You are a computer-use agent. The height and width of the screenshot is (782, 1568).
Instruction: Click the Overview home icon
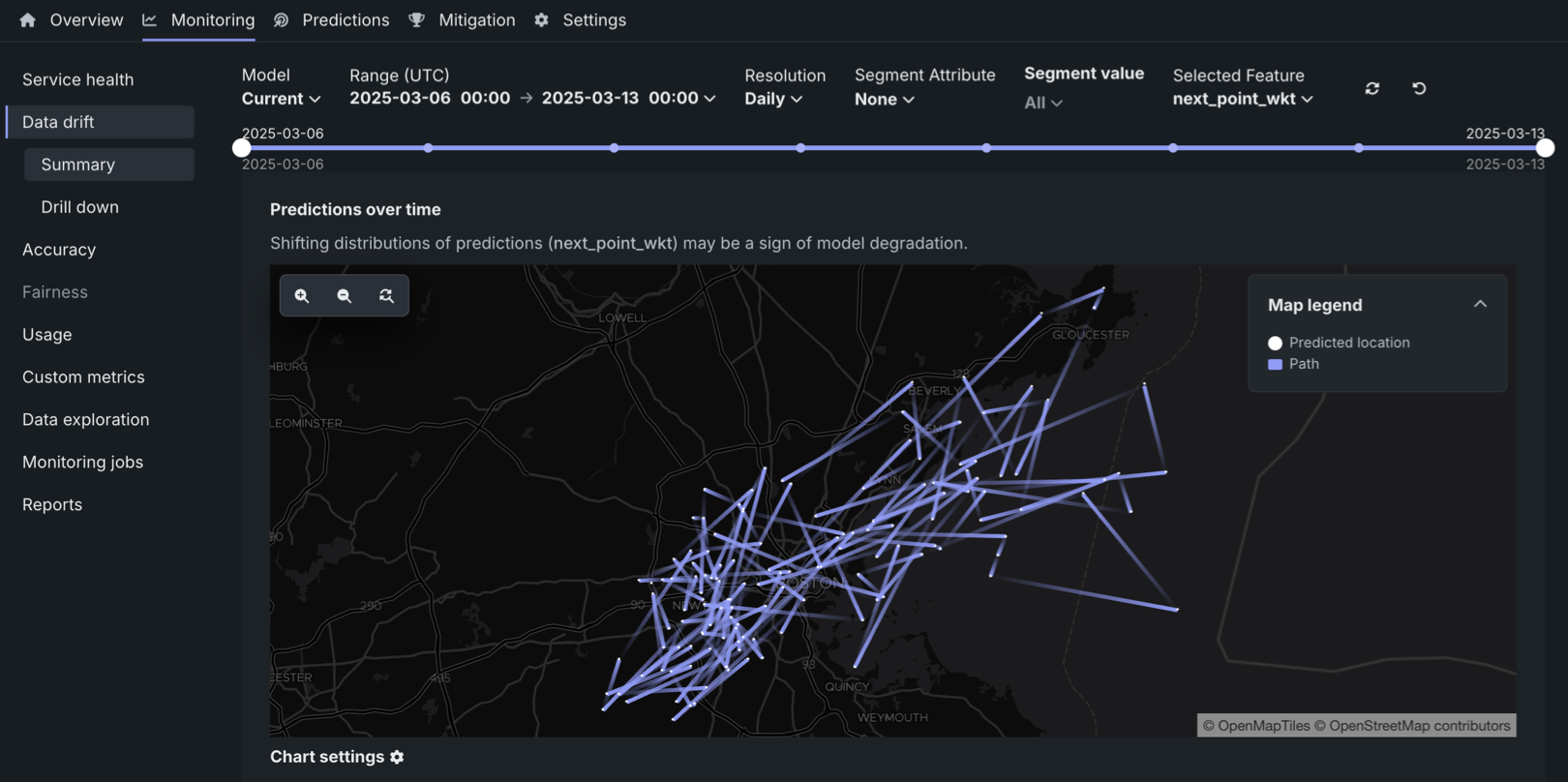27,20
